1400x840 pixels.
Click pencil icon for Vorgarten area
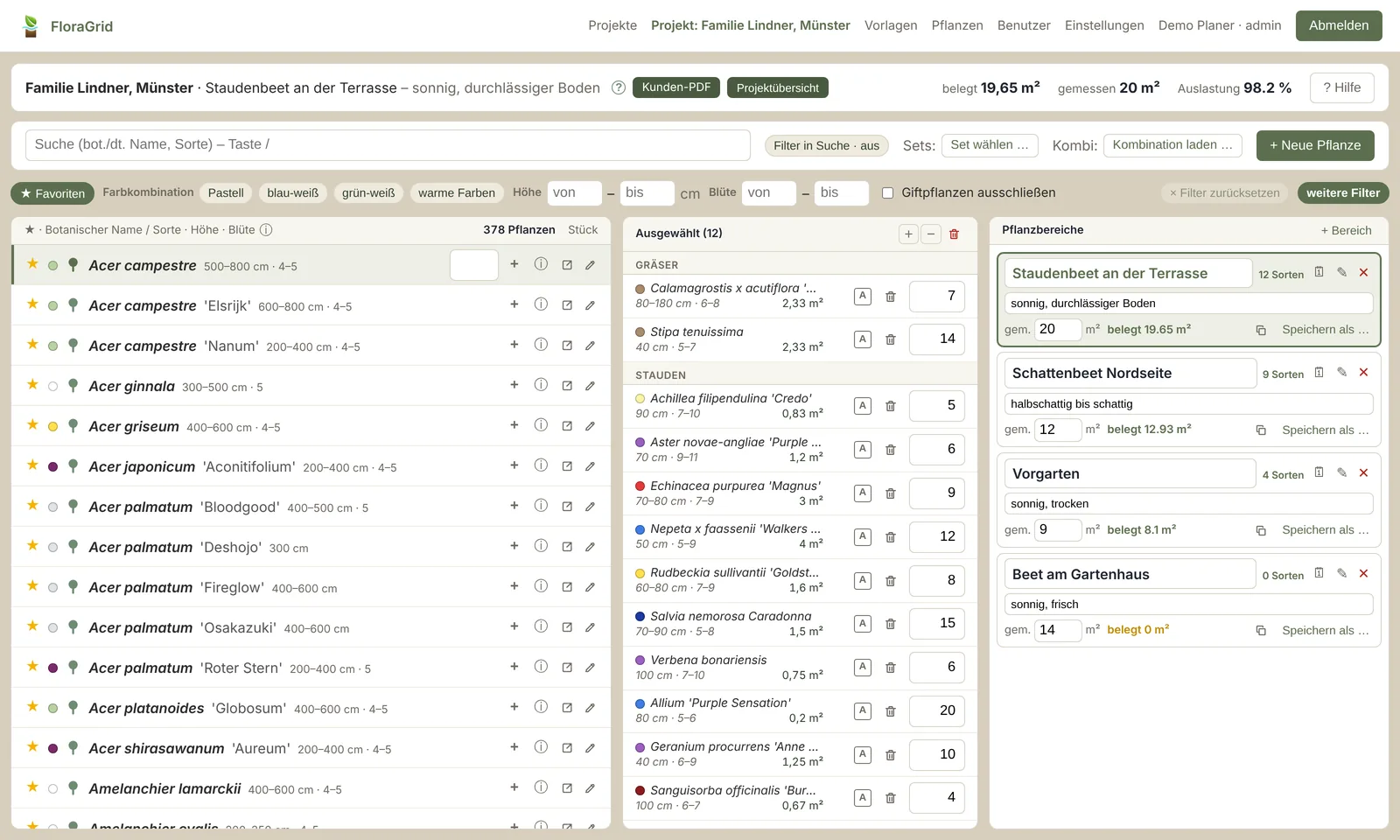tap(1341, 472)
